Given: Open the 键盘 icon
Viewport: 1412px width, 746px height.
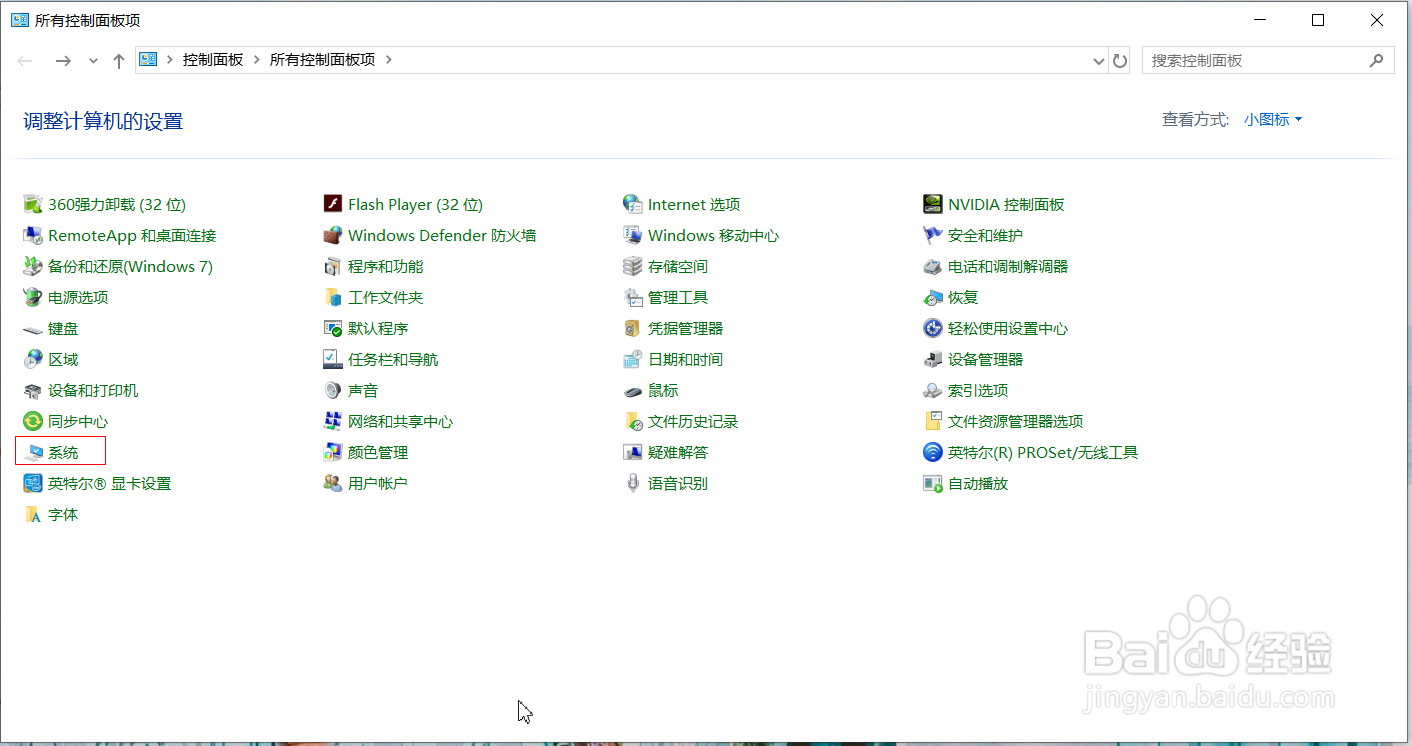Looking at the screenshot, I should (33, 328).
